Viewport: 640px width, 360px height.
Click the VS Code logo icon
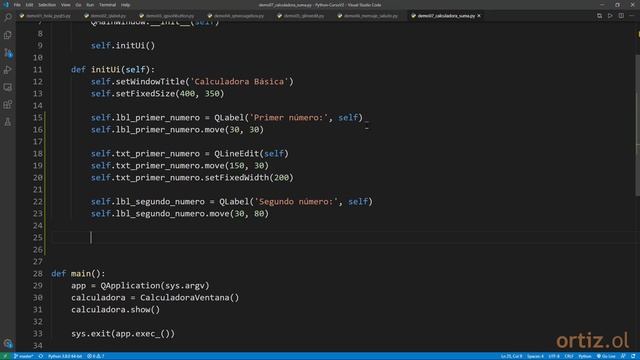pos(6,5)
